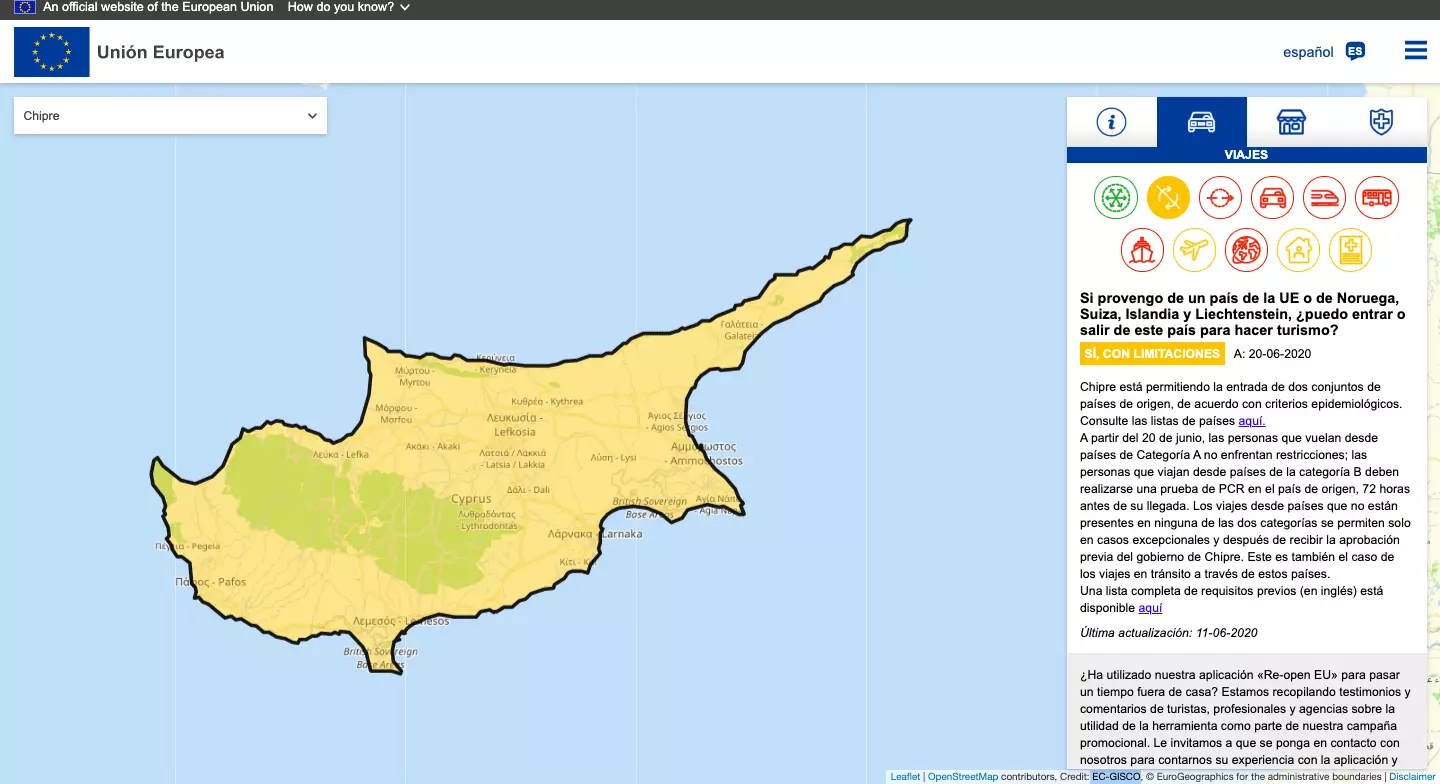Select green arrows free-movement icon
Screen dimensions: 1440x784
pyautogui.click(x=1116, y=197)
